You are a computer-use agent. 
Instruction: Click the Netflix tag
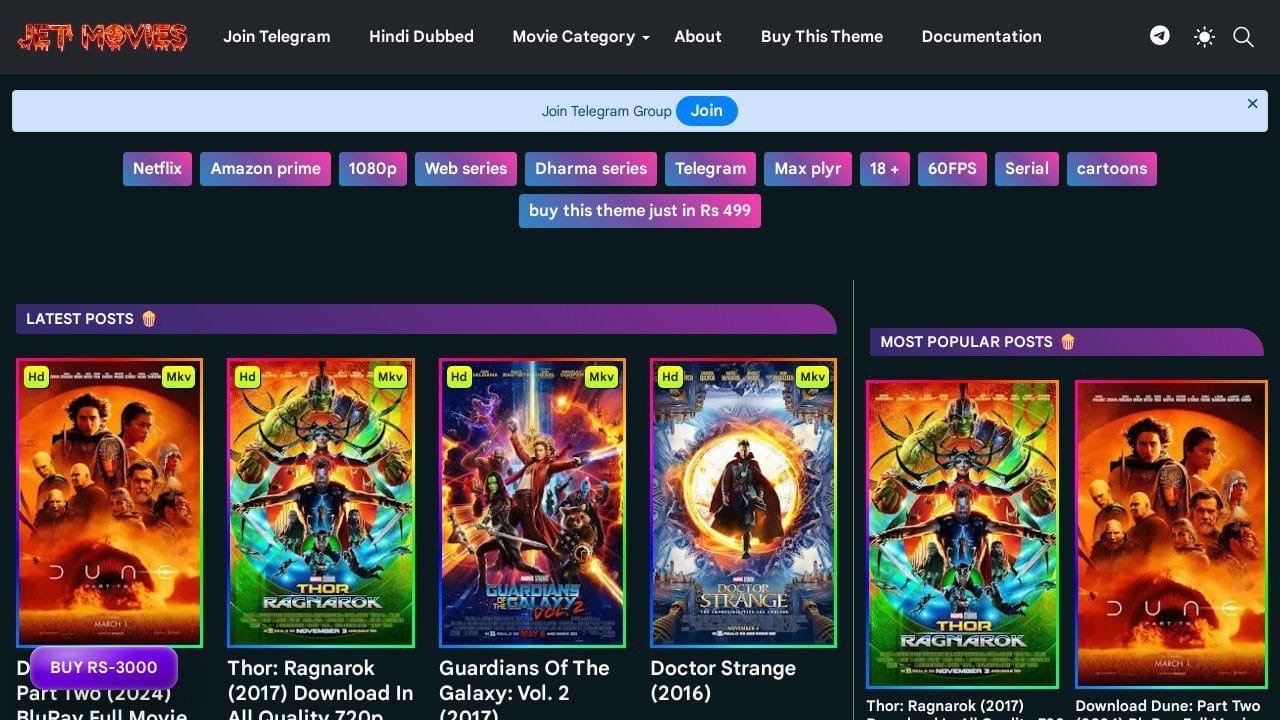tap(157, 168)
